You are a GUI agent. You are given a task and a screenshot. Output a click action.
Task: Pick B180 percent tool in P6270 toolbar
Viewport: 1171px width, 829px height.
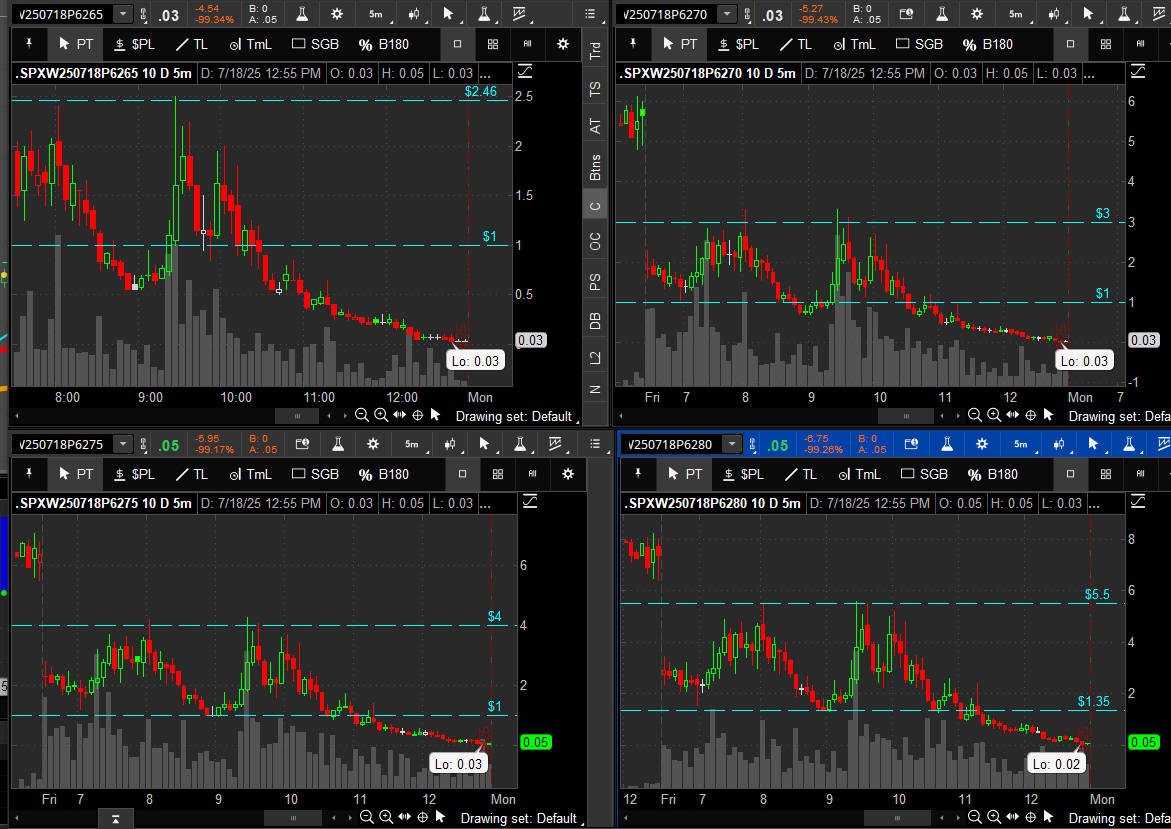tap(987, 44)
